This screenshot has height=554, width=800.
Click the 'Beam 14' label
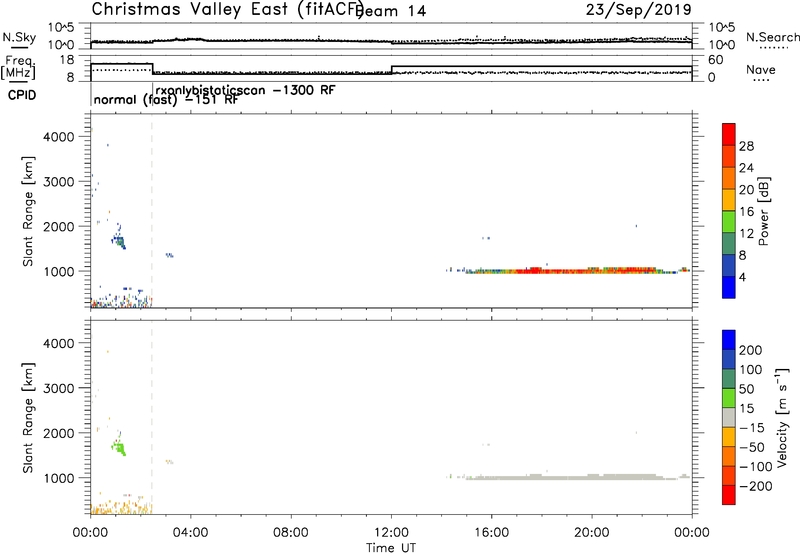coord(392,11)
